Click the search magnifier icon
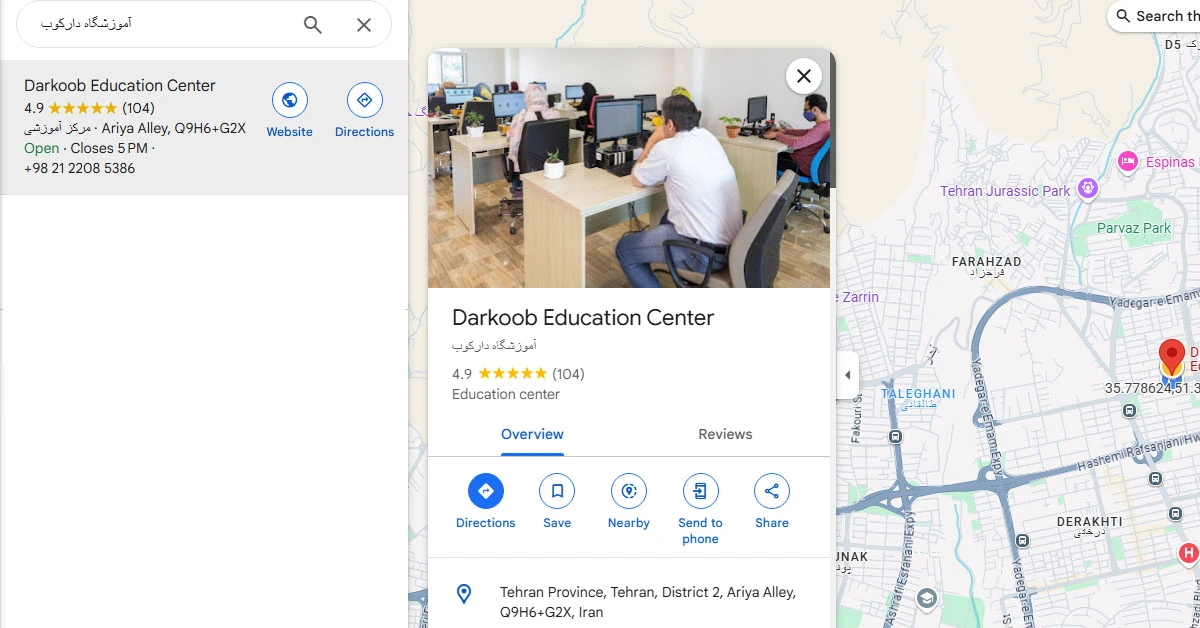1200x628 pixels. (x=313, y=25)
